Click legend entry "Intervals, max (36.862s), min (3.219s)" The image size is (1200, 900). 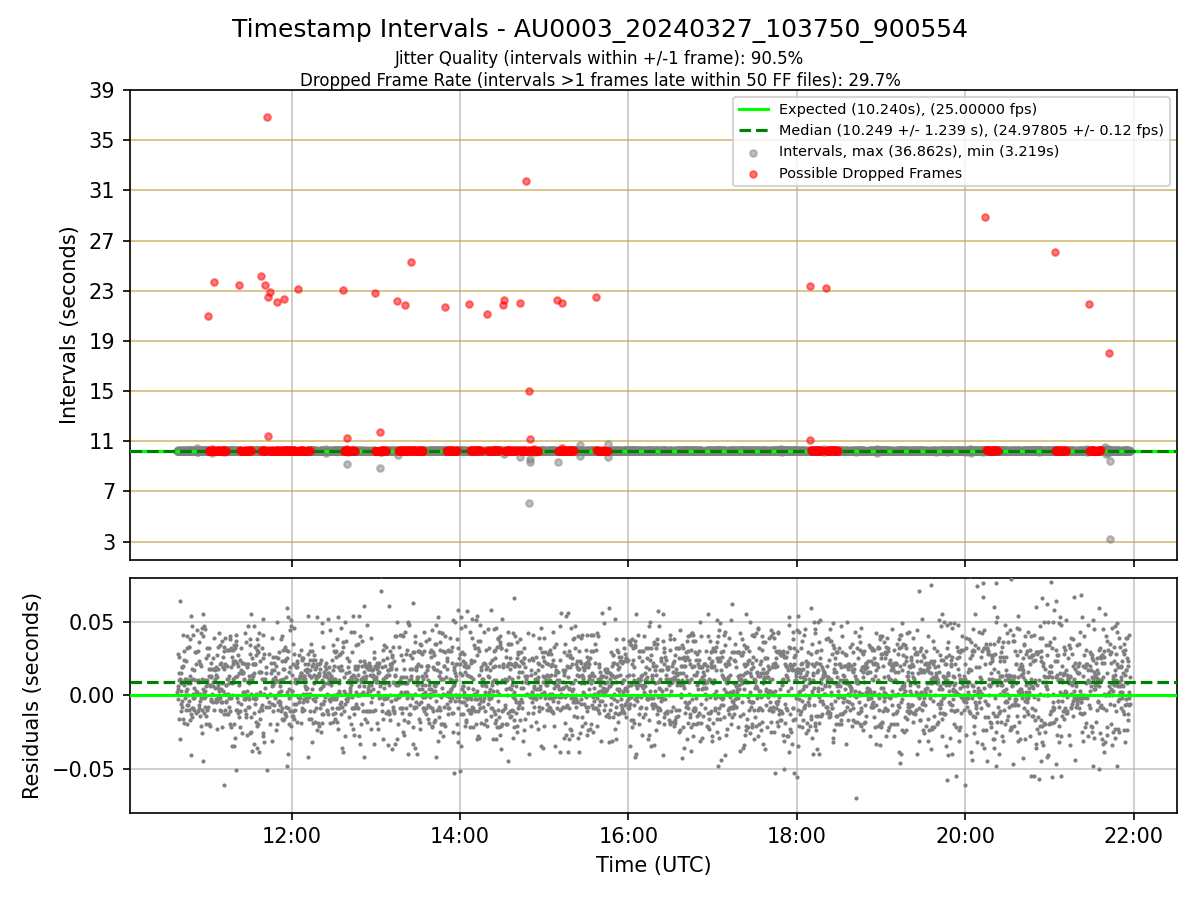pyautogui.click(x=919, y=151)
